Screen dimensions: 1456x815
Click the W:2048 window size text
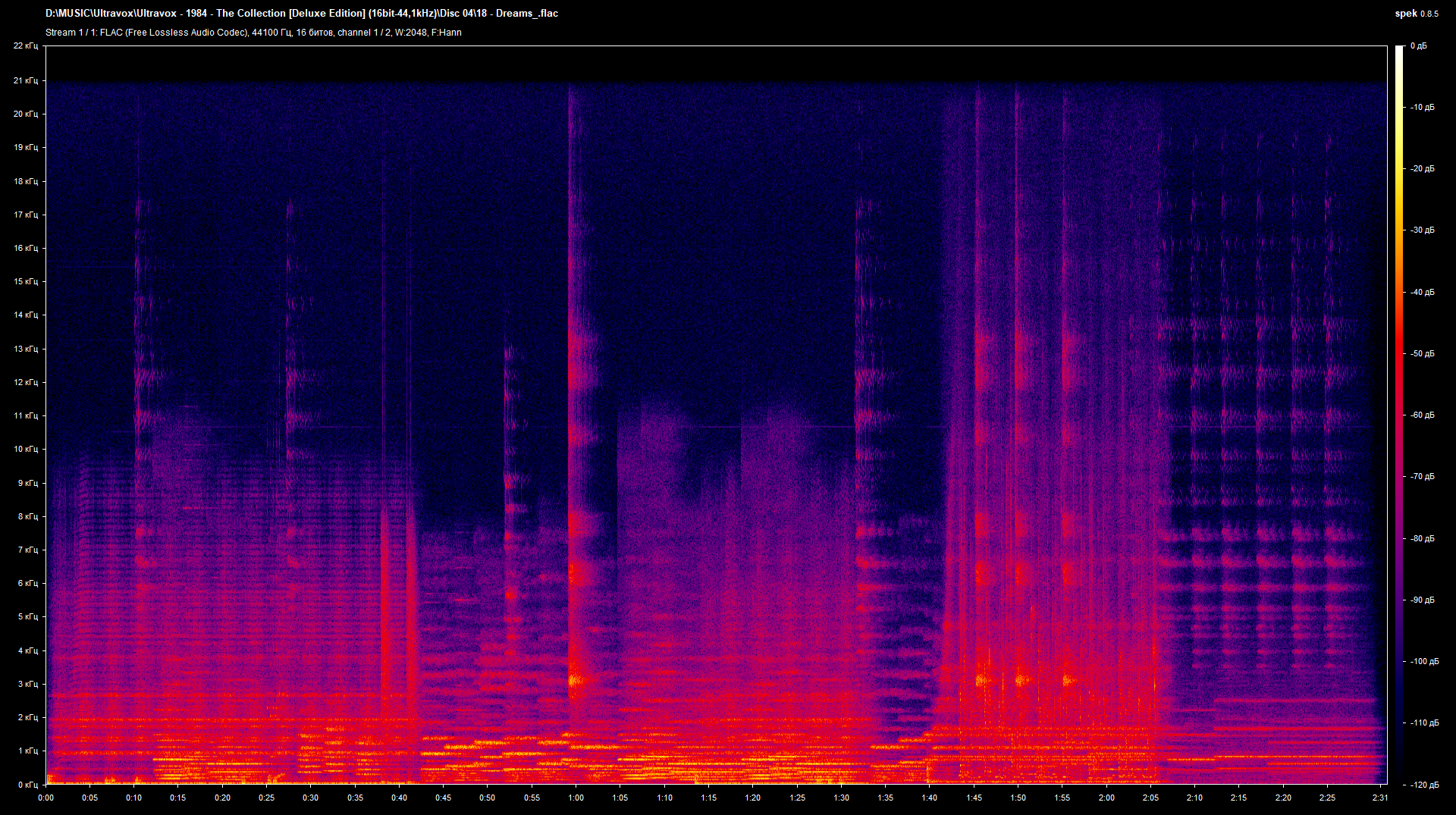[x=410, y=33]
